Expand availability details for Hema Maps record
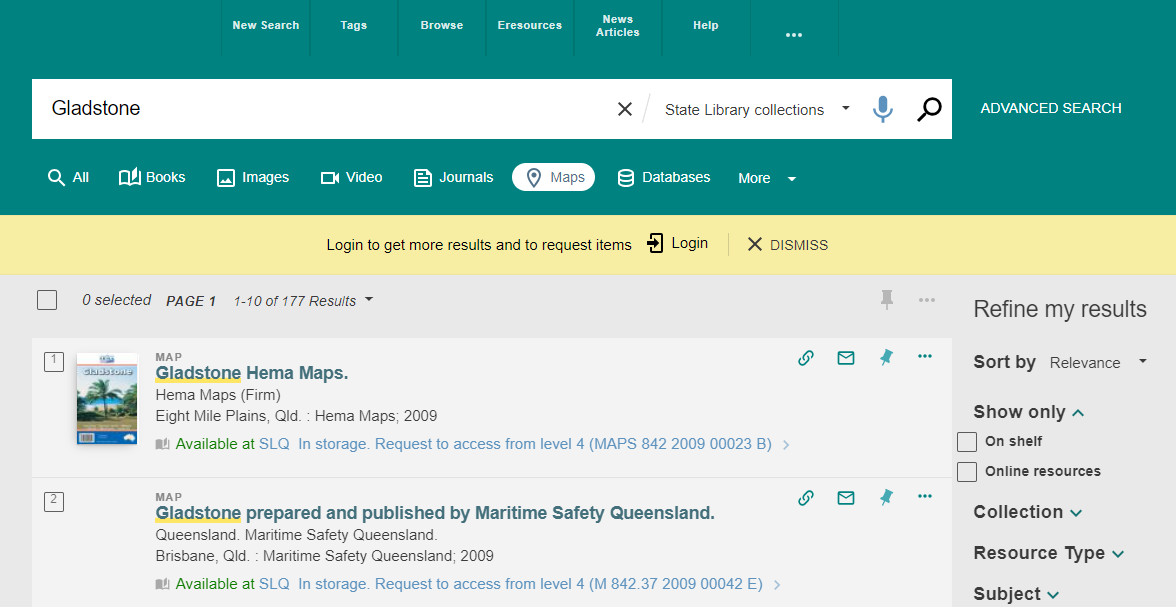Screen dimensions: 1176x607 pos(786,445)
